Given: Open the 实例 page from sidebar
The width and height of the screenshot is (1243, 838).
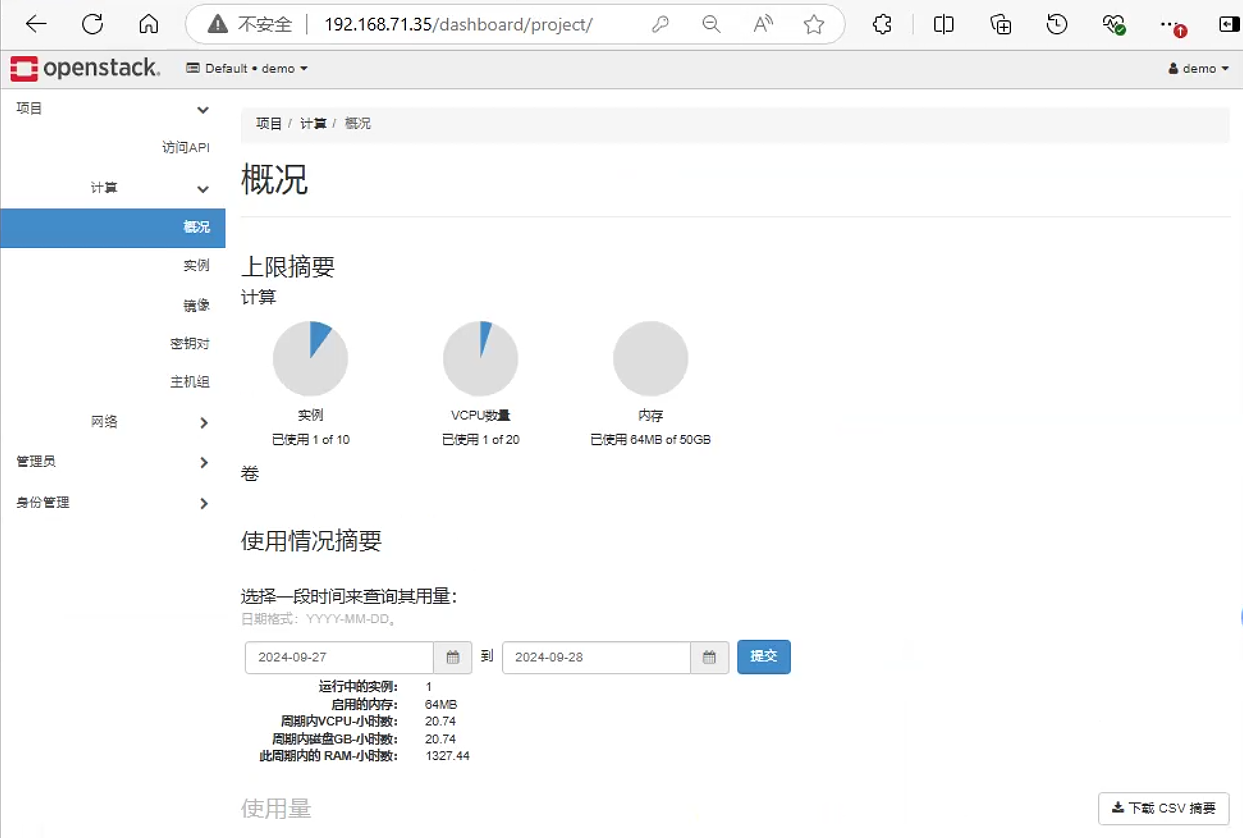Looking at the screenshot, I should (x=197, y=265).
